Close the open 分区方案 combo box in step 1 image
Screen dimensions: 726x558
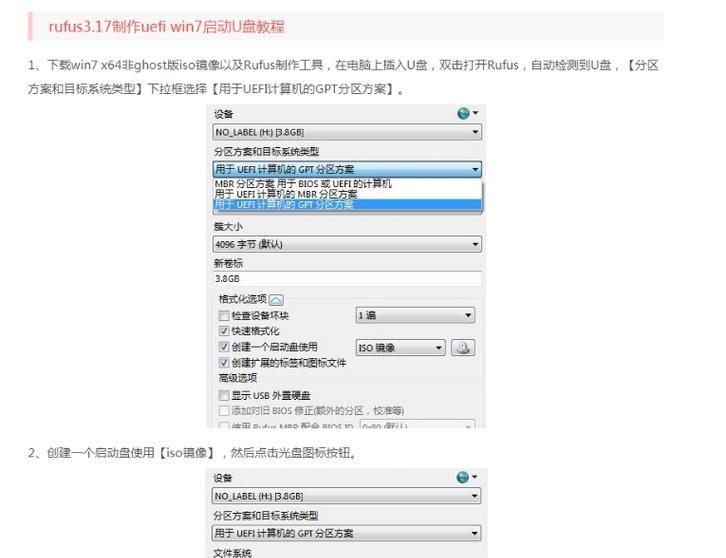347,169
